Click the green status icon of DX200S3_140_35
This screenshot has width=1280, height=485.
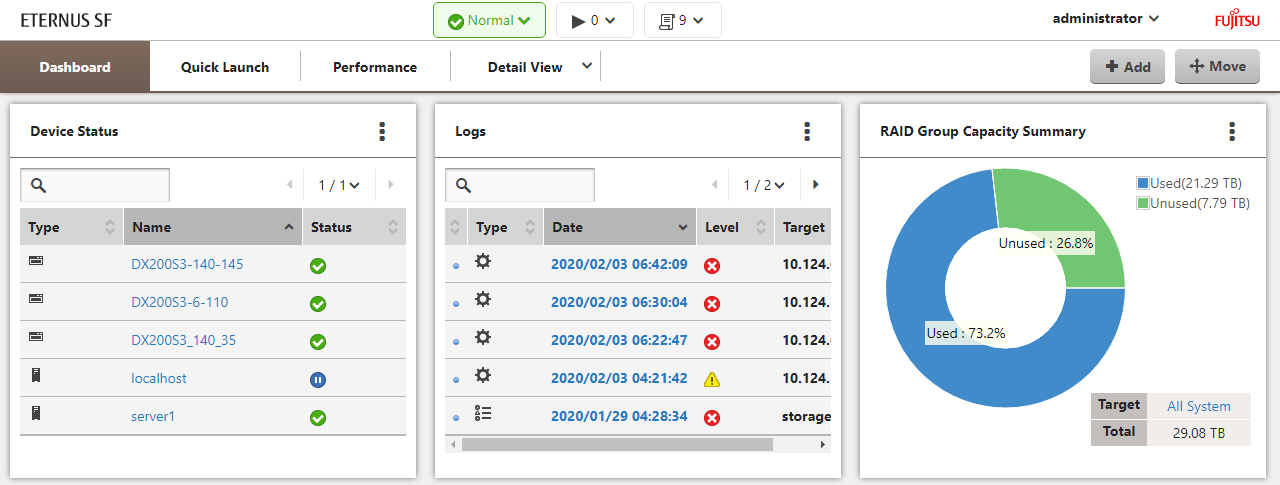tap(318, 342)
